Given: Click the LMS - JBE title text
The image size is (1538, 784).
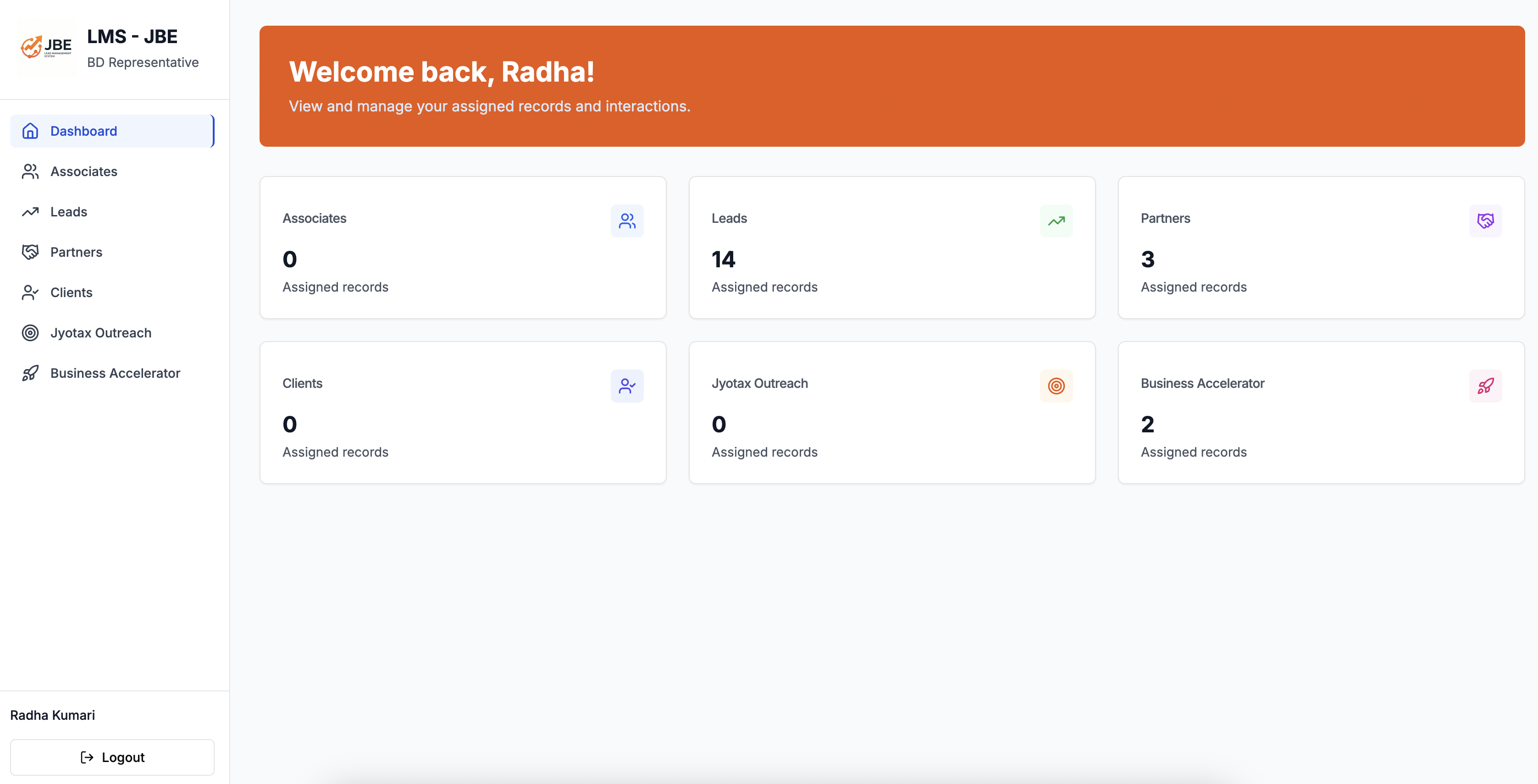Looking at the screenshot, I should pyautogui.click(x=132, y=36).
